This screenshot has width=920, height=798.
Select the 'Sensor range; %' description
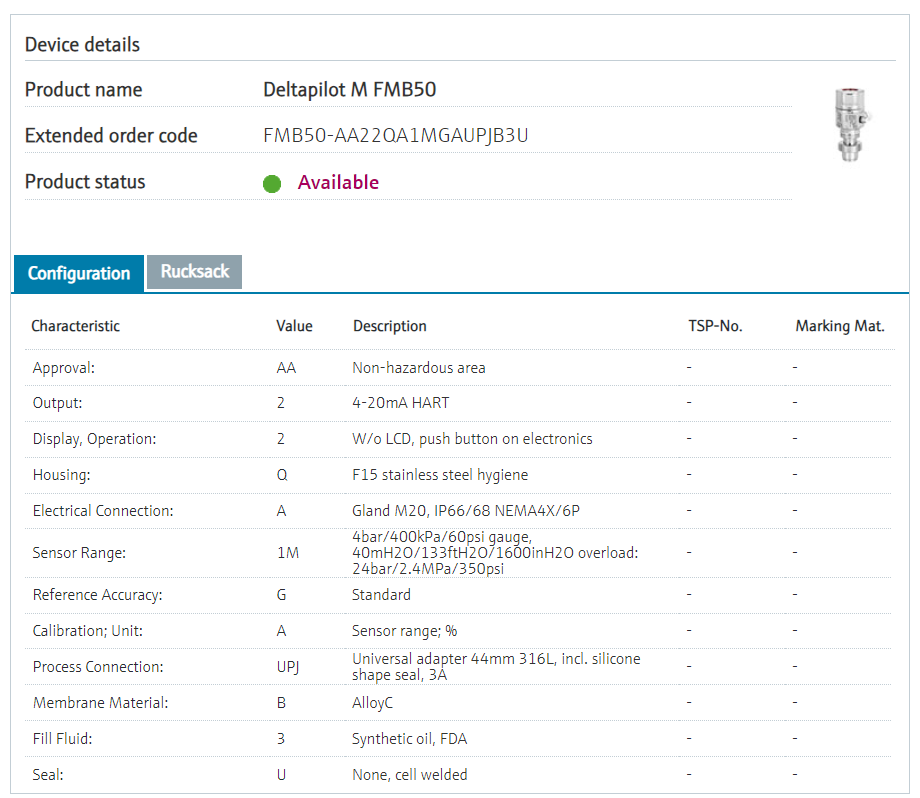click(x=405, y=631)
